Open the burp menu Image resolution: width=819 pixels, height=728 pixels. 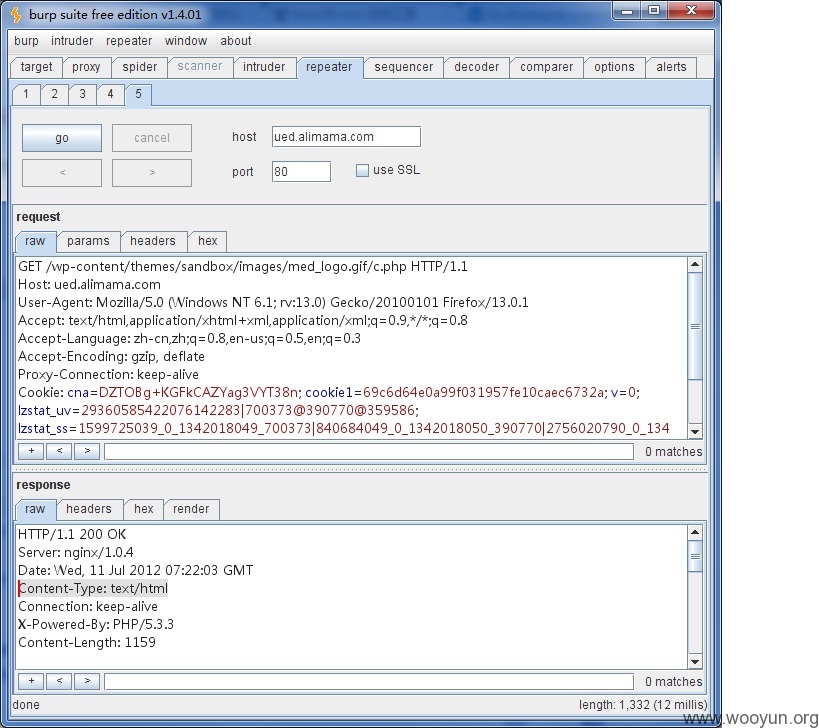click(26, 41)
